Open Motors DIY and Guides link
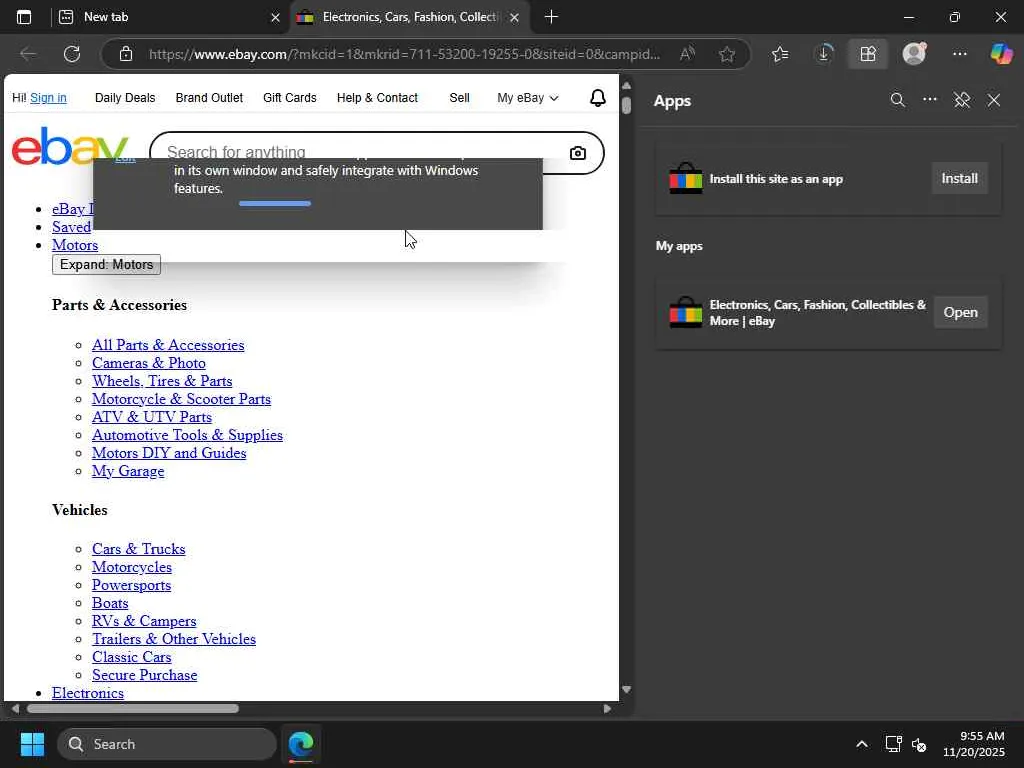Screen dimensions: 1024x768 click(168, 453)
